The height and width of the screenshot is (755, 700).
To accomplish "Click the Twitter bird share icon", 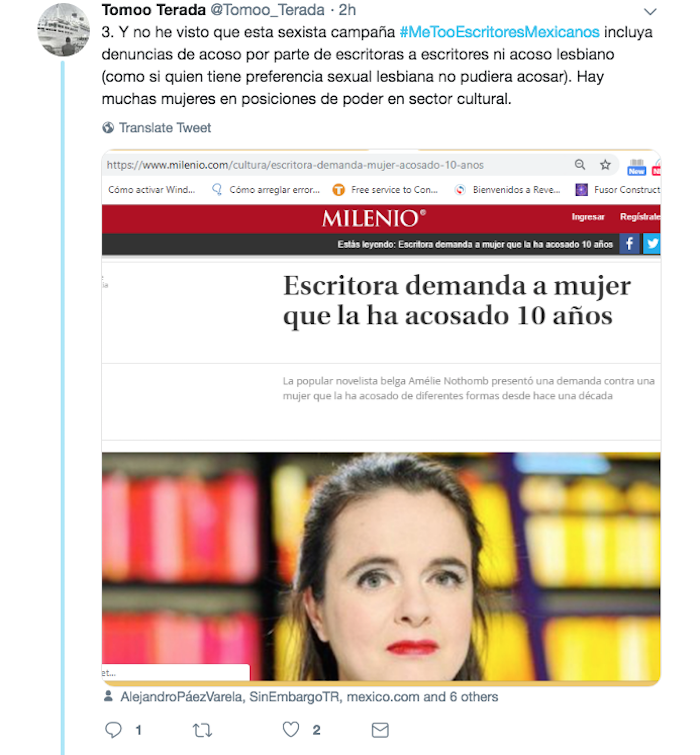I will click(652, 244).
